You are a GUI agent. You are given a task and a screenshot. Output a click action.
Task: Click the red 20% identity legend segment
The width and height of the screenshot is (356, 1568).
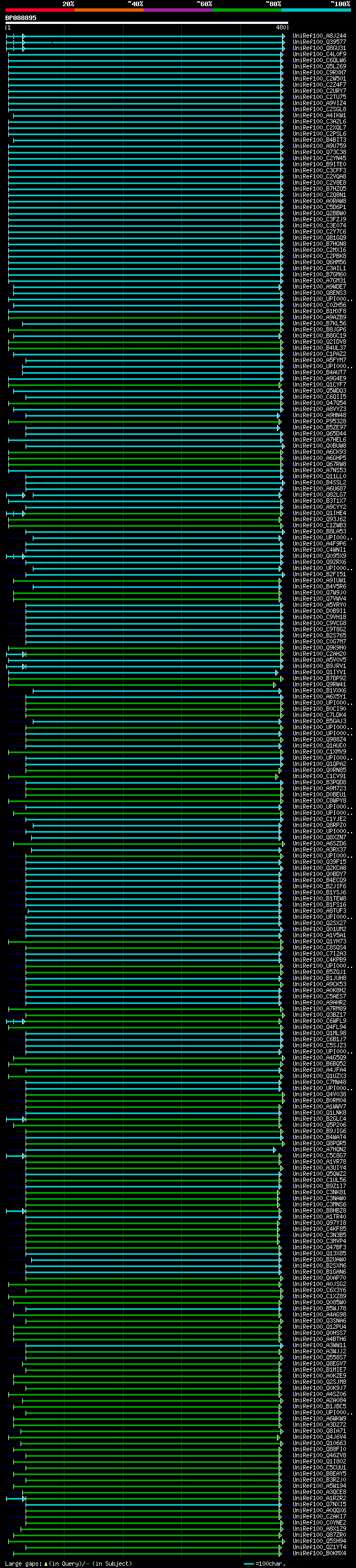39,10
